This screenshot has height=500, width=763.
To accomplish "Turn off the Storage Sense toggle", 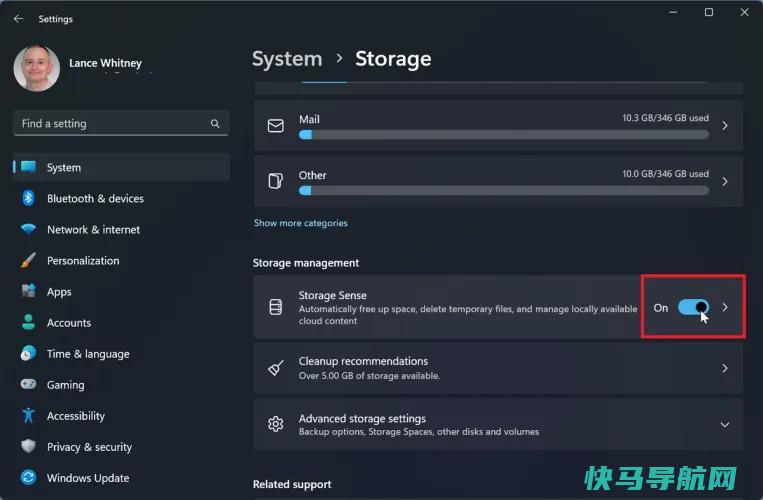I will (693, 307).
